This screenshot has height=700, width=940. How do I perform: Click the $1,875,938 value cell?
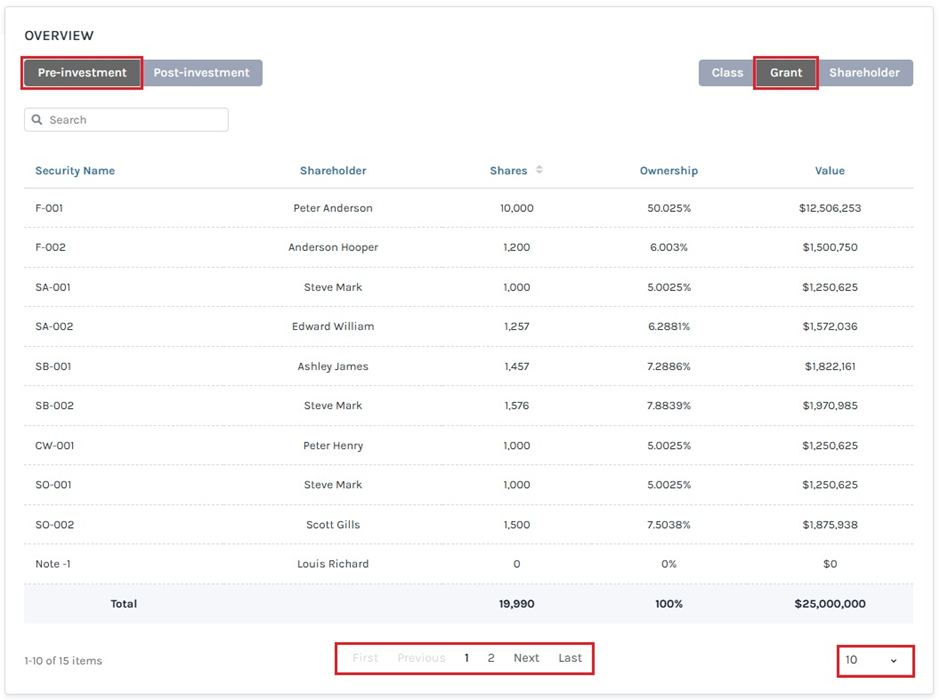(830, 524)
